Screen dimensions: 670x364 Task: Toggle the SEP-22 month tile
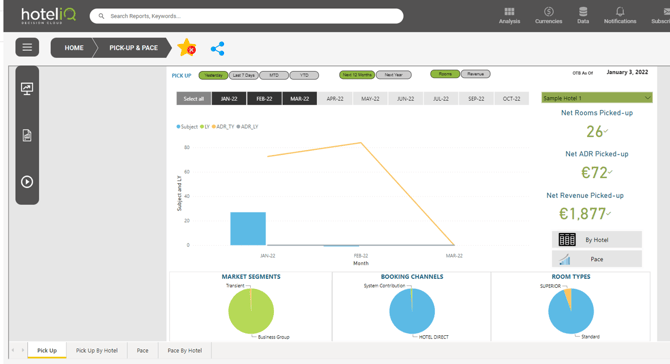click(x=476, y=99)
